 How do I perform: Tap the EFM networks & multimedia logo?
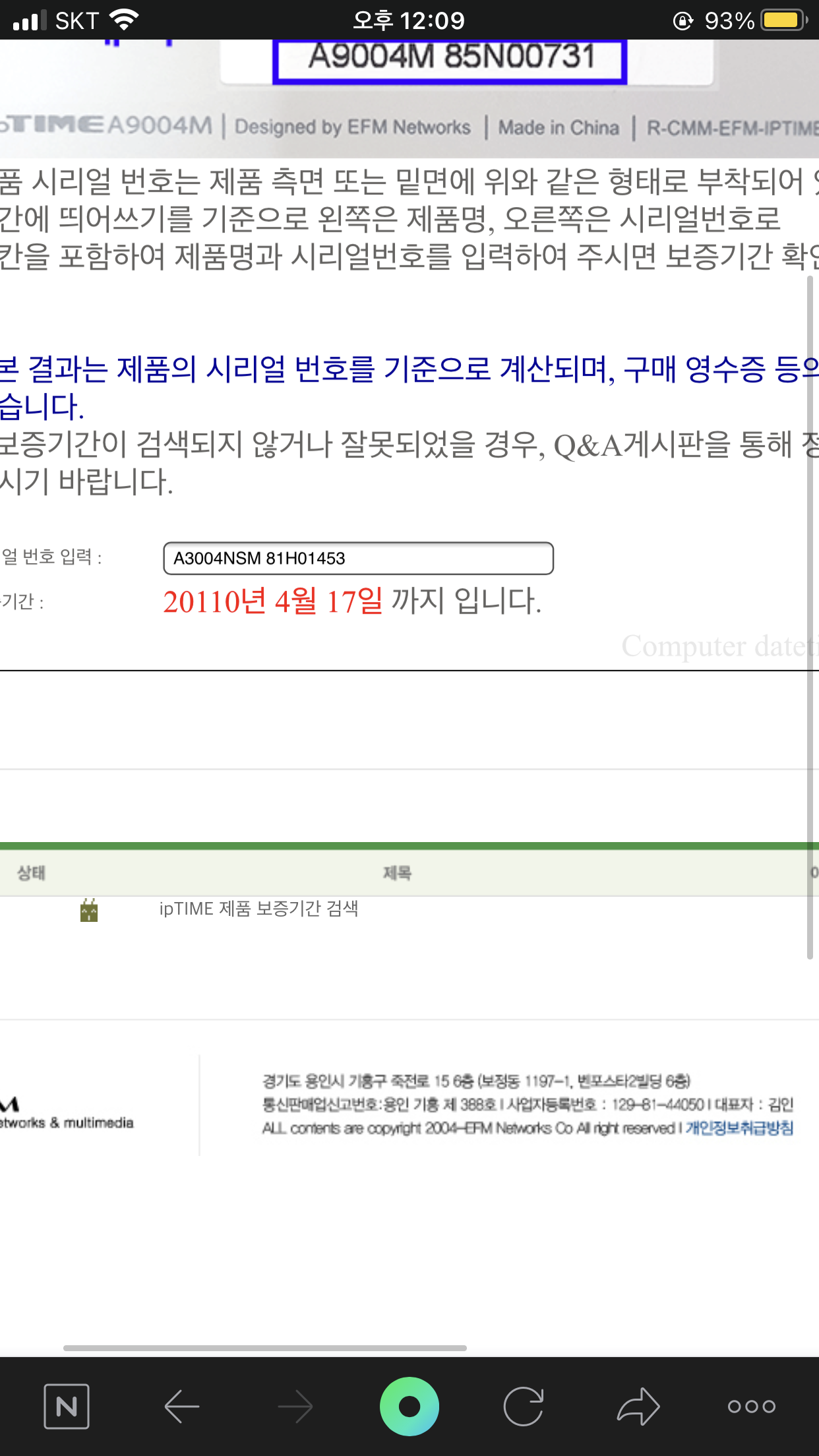67,1112
